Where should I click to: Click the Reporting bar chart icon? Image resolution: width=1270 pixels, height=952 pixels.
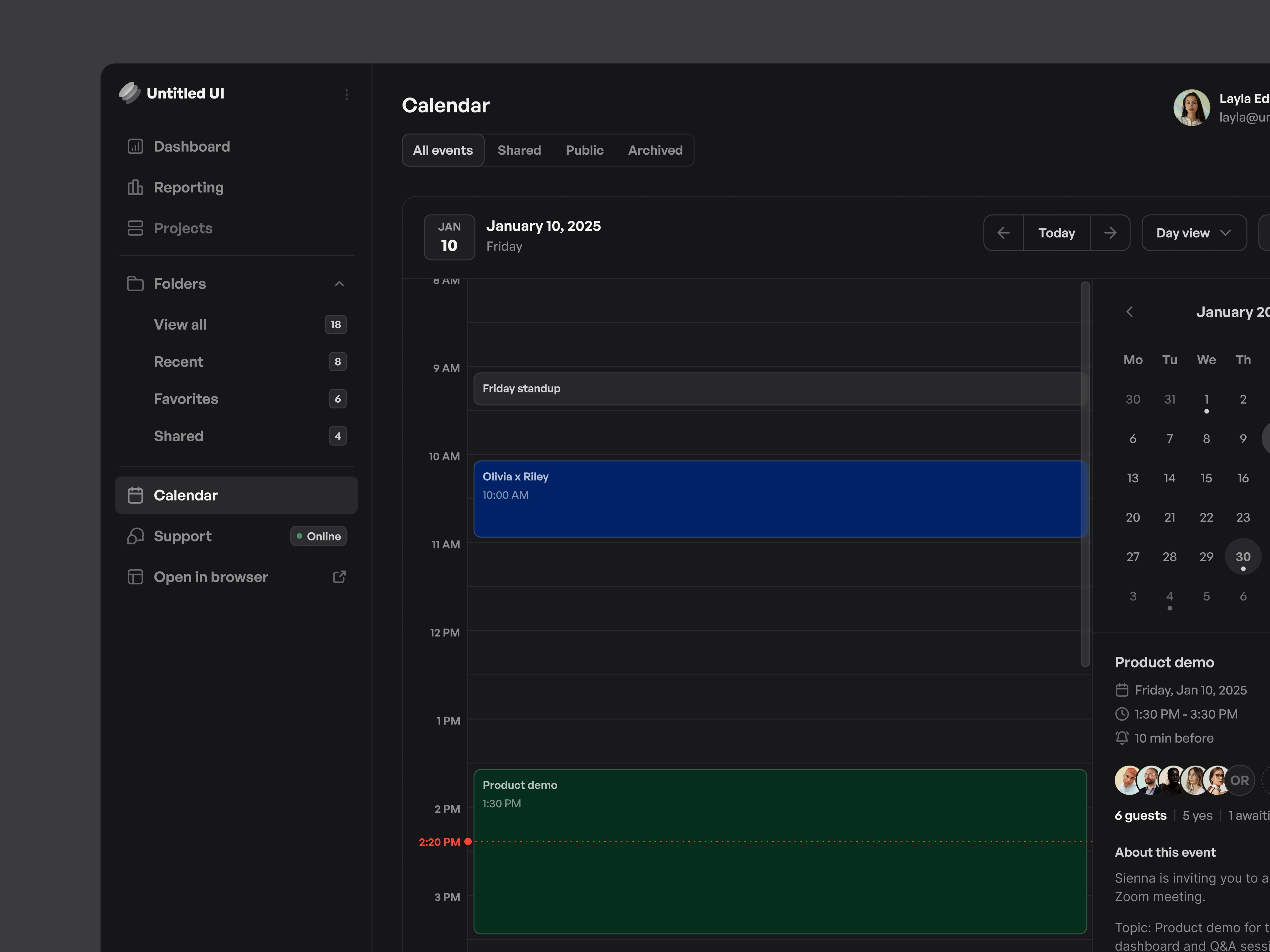135,187
